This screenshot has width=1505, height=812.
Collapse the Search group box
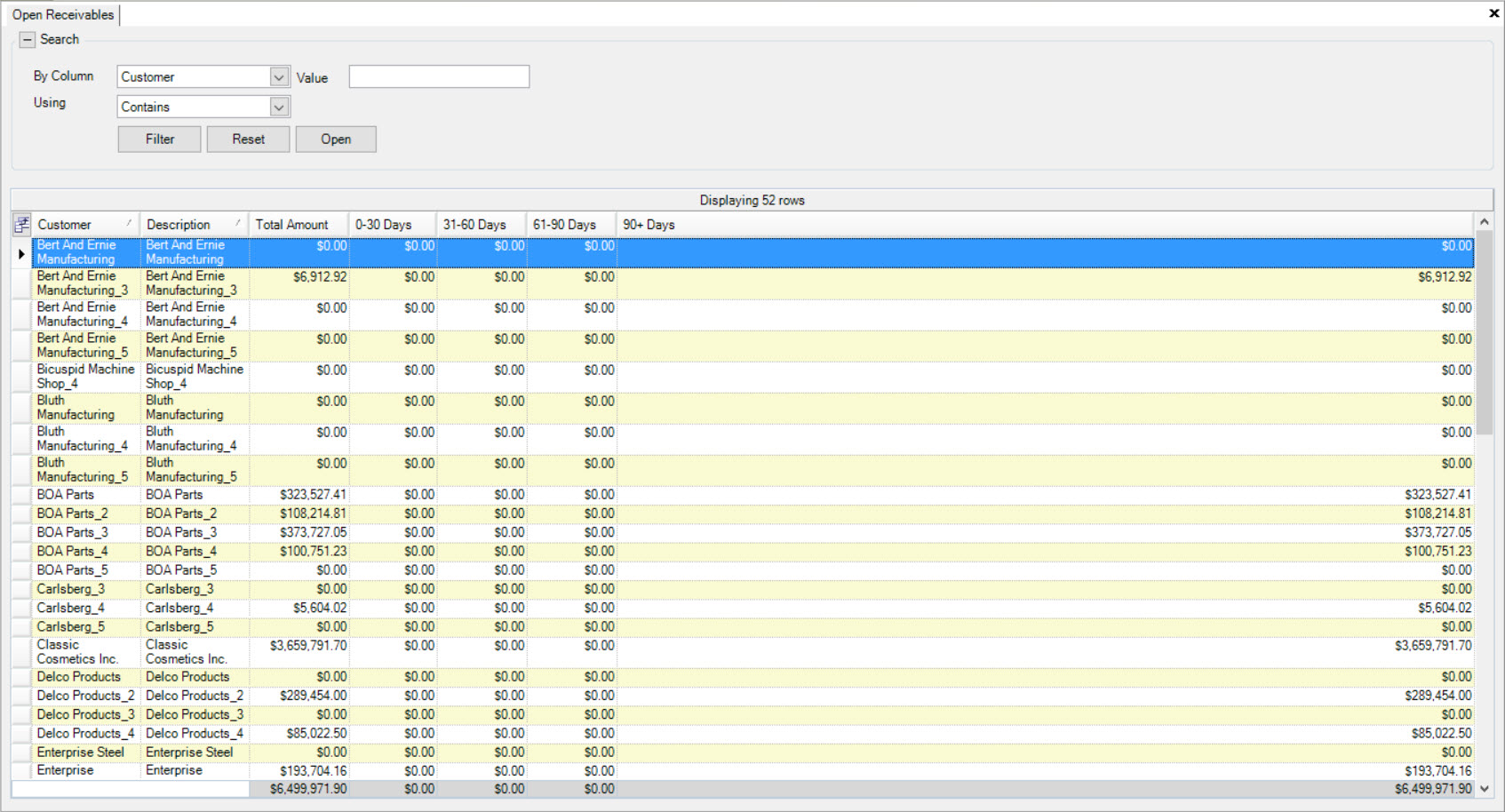coord(28,40)
